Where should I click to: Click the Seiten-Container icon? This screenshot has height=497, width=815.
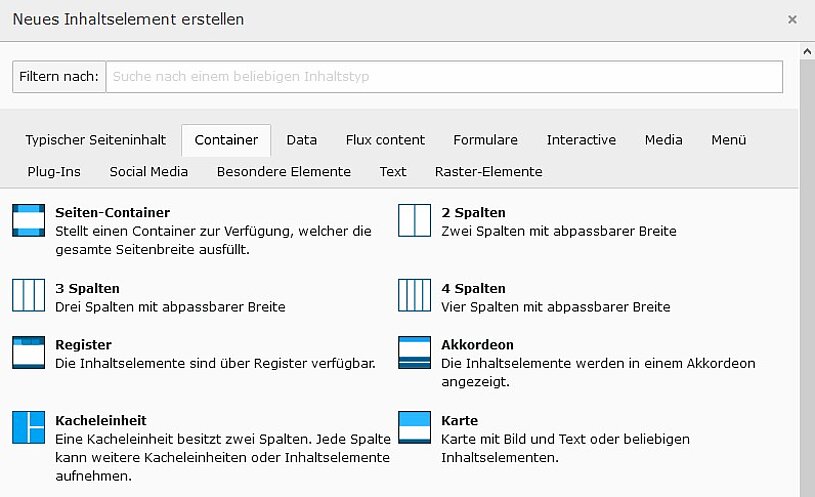click(x=28, y=220)
